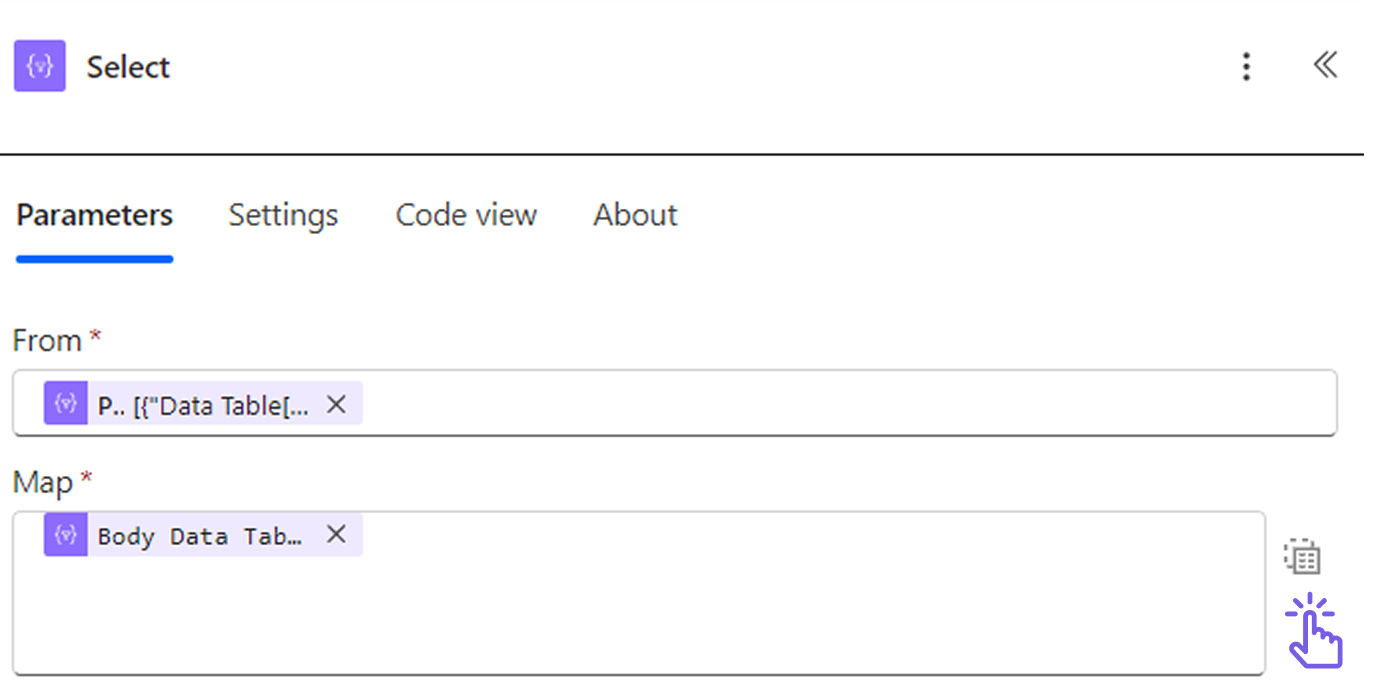Image resolution: width=1378 pixels, height=690 pixels.
Task: Click the Select action title text
Action: click(128, 67)
